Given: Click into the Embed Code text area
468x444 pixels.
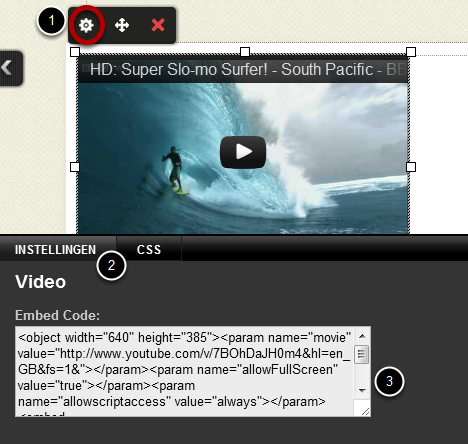Looking at the screenshot, I should (185, 371).
